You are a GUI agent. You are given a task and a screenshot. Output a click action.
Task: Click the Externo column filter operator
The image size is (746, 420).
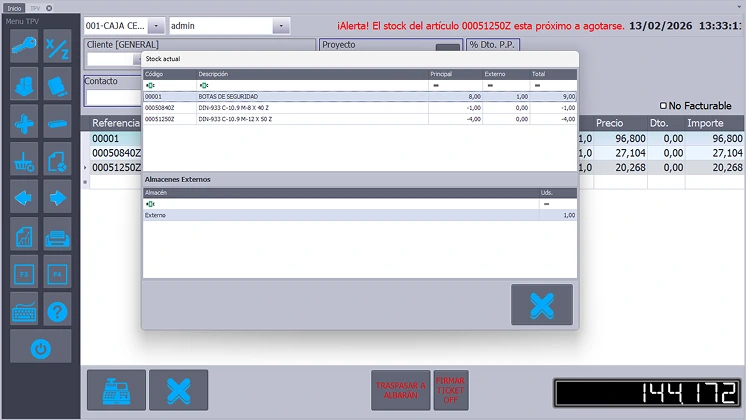490,85
